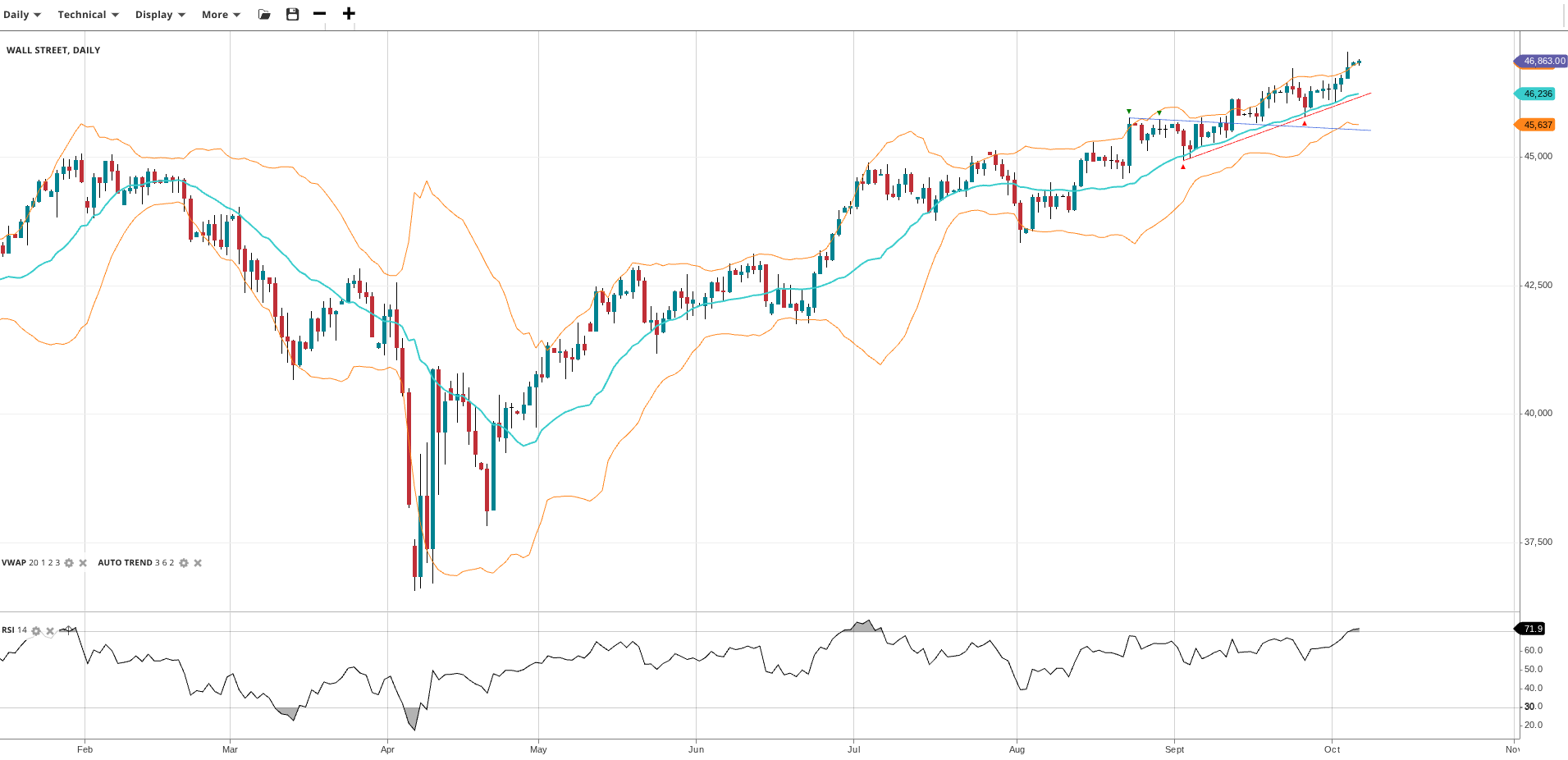Open the Daily timeframe dropdown
This screenshot has height=760, width=1568.
(x=21, y=15)
